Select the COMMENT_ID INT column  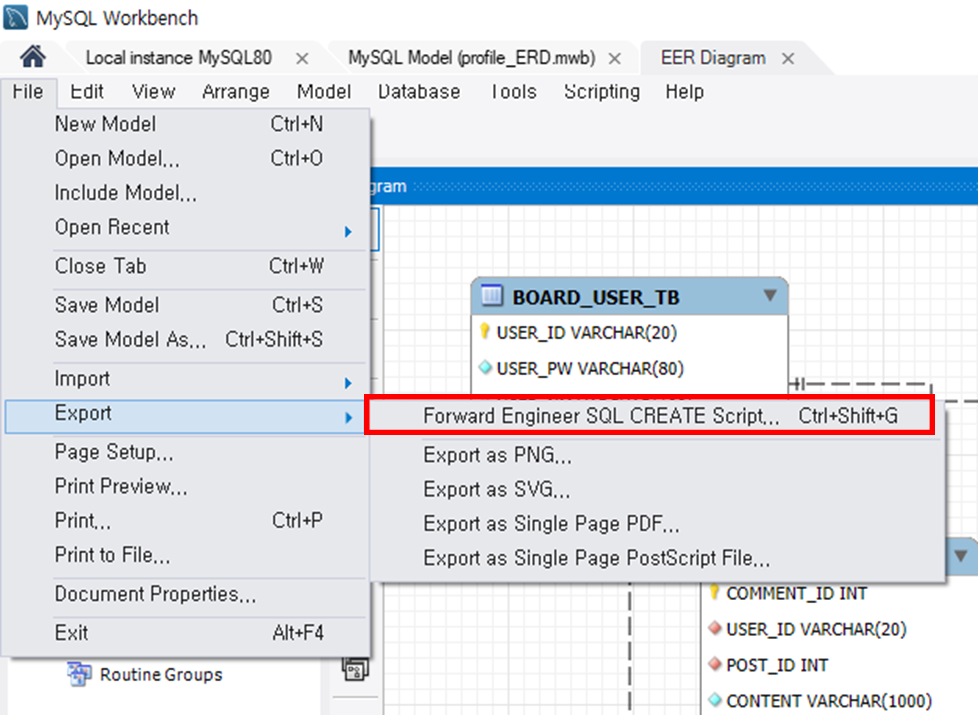pos(796,593)
